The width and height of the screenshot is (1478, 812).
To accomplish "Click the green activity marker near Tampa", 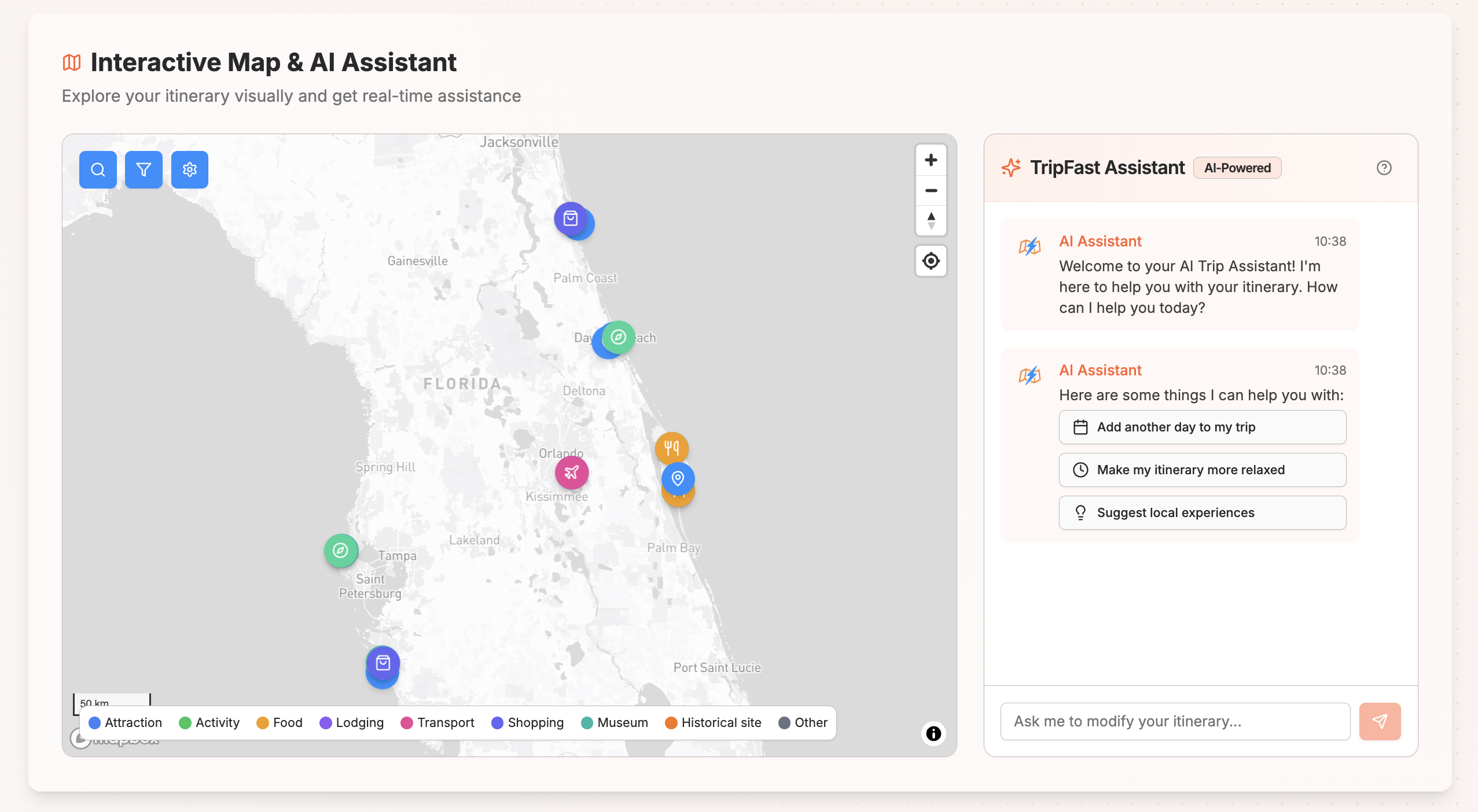I will coord(340,550).
